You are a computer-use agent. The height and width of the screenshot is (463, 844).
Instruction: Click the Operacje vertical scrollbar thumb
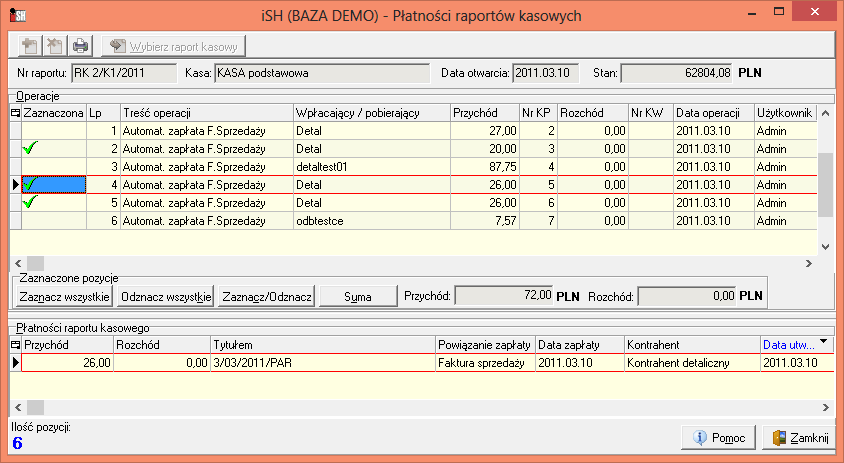coord(825,185)
